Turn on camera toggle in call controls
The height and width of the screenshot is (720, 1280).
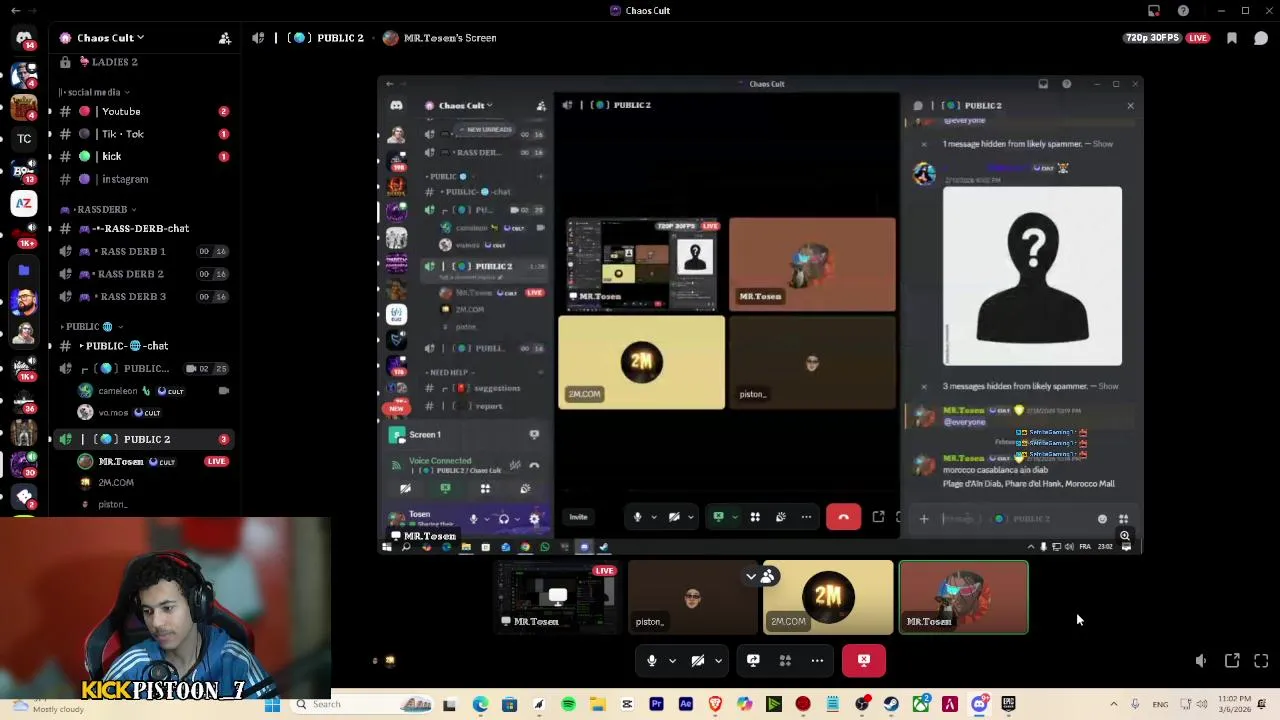(698, 660)
